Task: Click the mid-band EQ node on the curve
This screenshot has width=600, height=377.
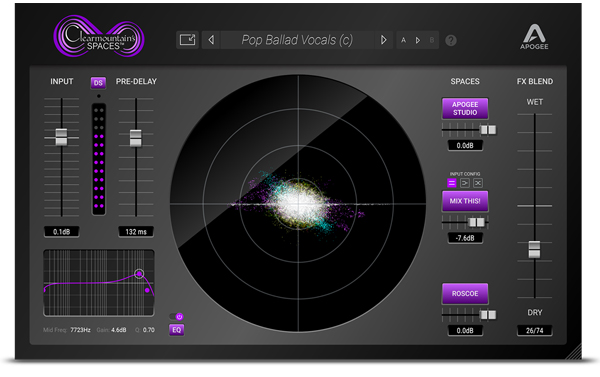Action: tap(139, 274)
